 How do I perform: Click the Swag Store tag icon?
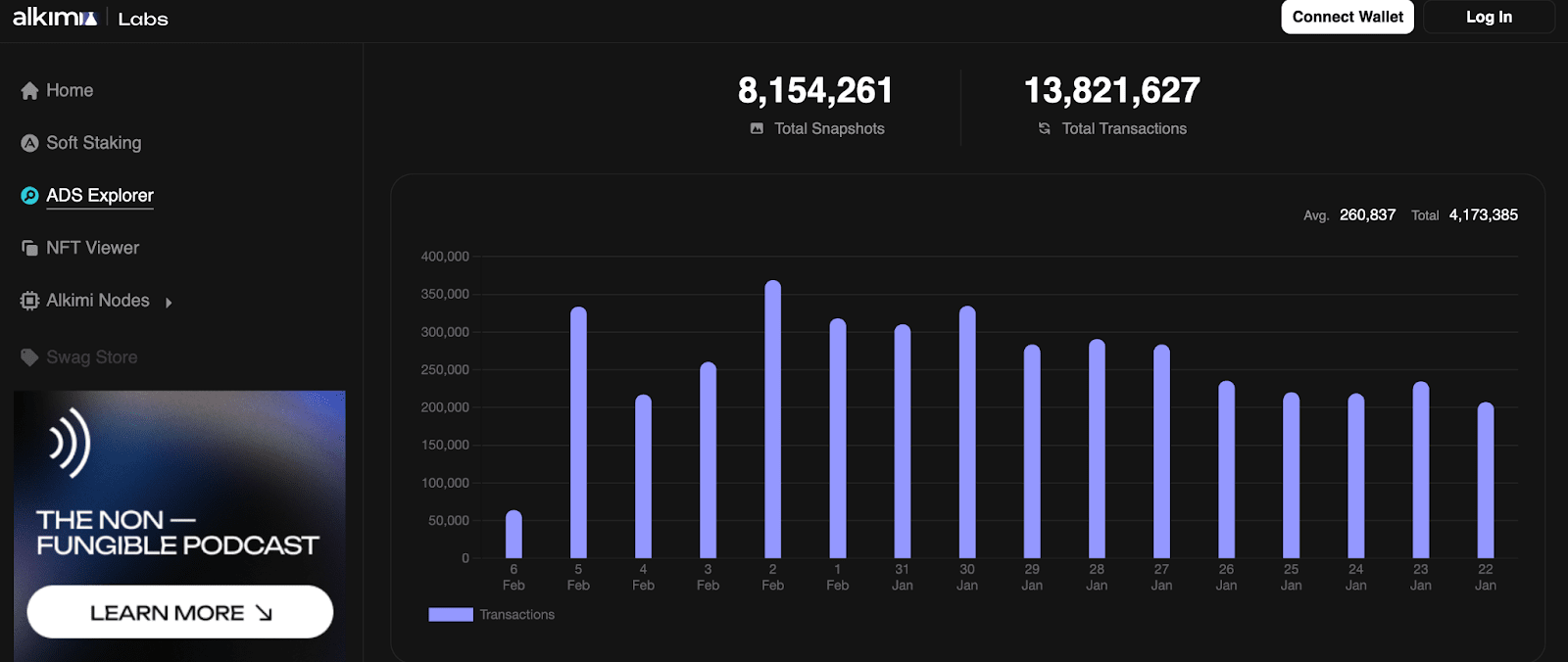click(x=29, y=357)
